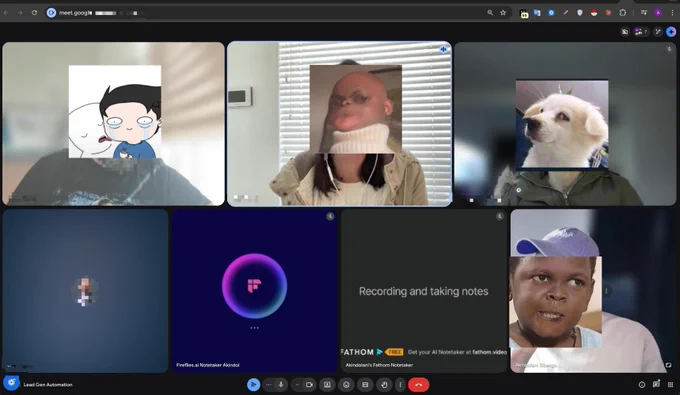680x395 pixels.
Task: Open the magic wand effects icon at top right
Action: click(658, 32)
